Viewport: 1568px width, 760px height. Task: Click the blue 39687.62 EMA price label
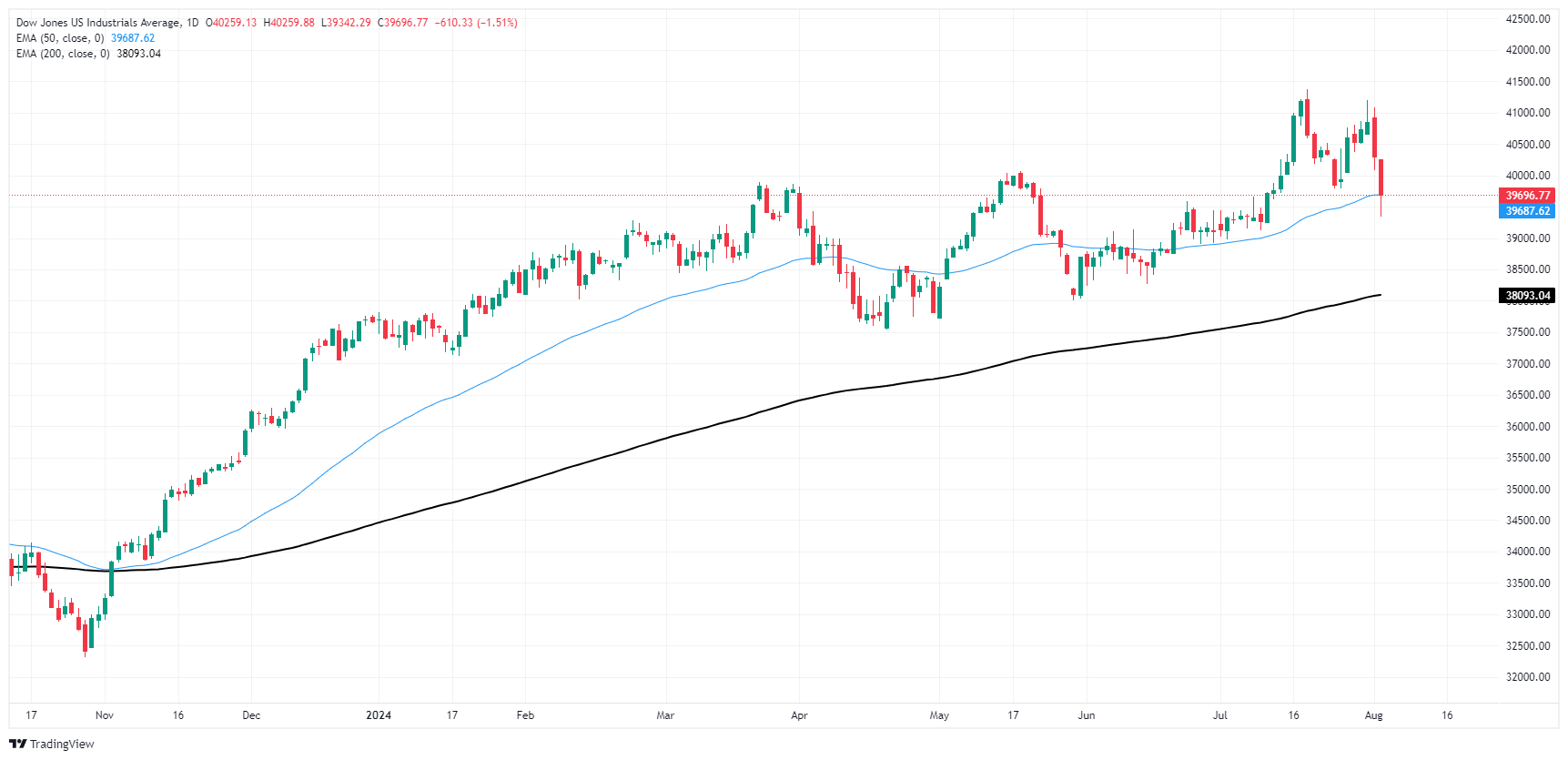tap(1527, 211)
